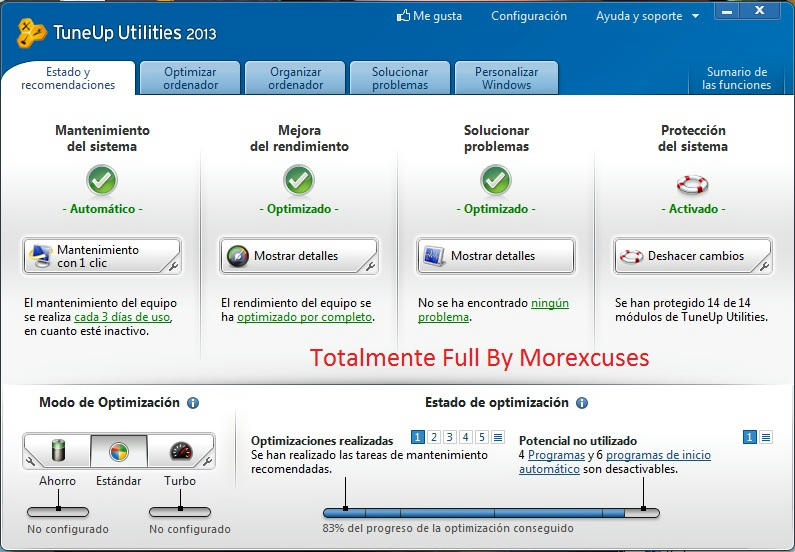795x552 pixels.
Task: Select Ahorro battery mode
Action: [x=58, y=451]
